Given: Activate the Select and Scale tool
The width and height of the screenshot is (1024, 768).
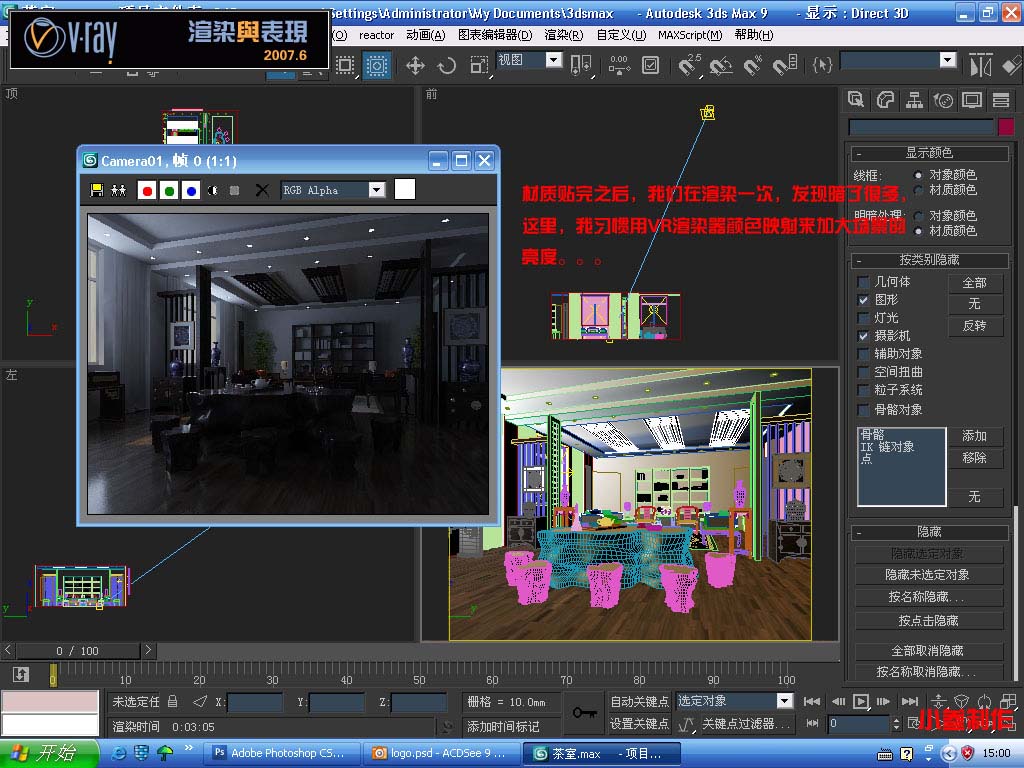Looking at the screenshot, I should pyautogui.click(x=479, y=65).
